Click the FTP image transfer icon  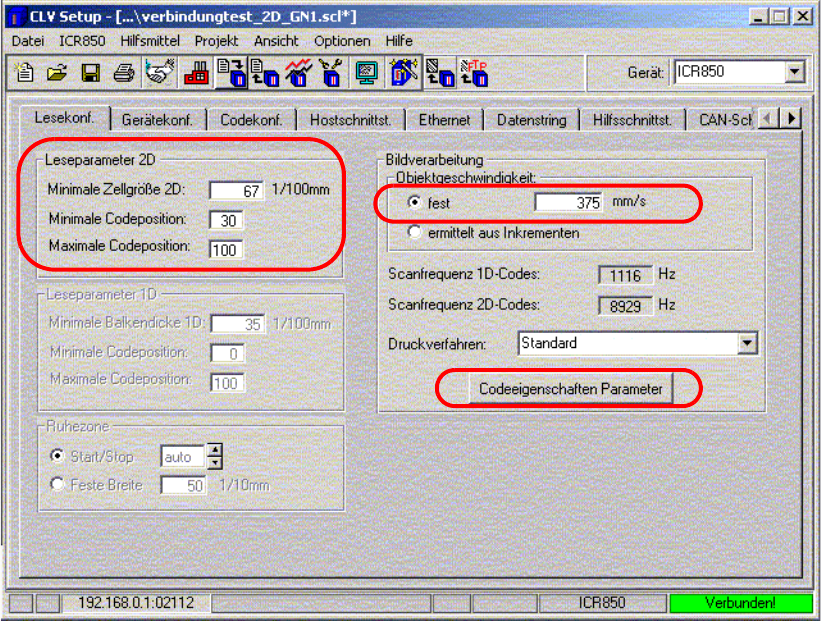pos(474,72)
